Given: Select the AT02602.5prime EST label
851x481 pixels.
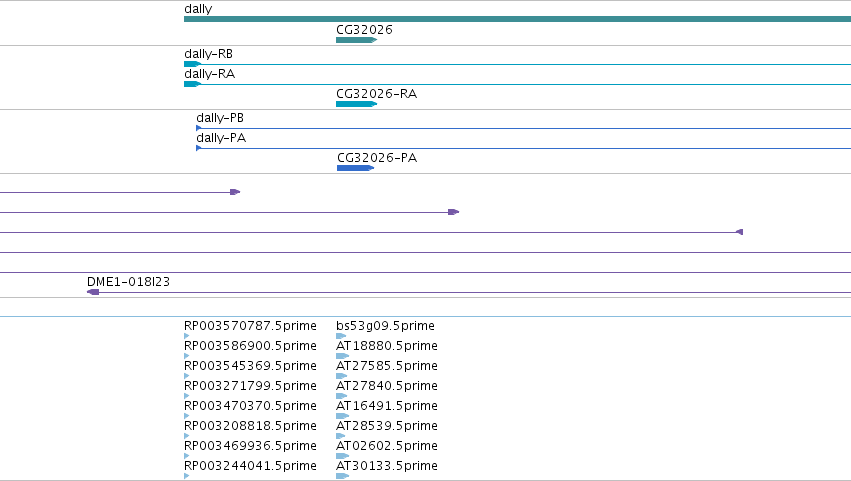Looking at the screenshot, I should [x=387, y=446].
